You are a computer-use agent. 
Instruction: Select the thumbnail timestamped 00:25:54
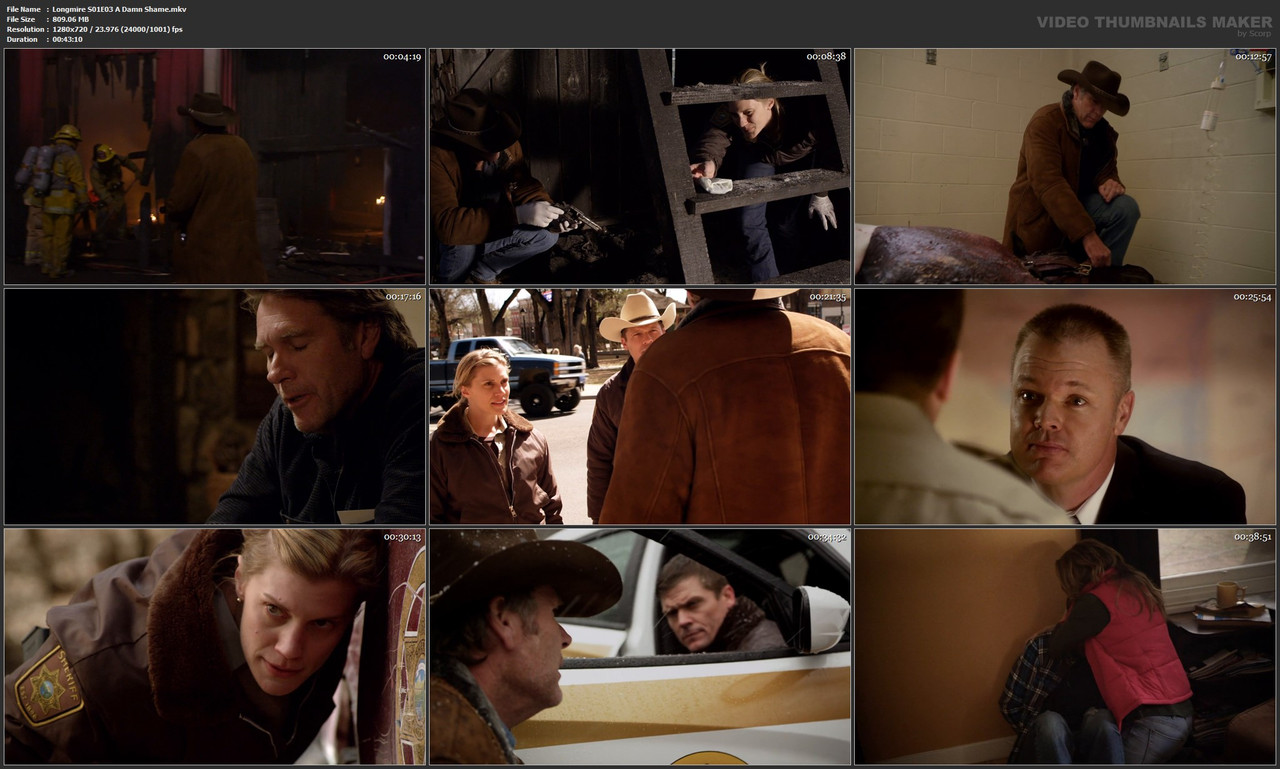1065,407
